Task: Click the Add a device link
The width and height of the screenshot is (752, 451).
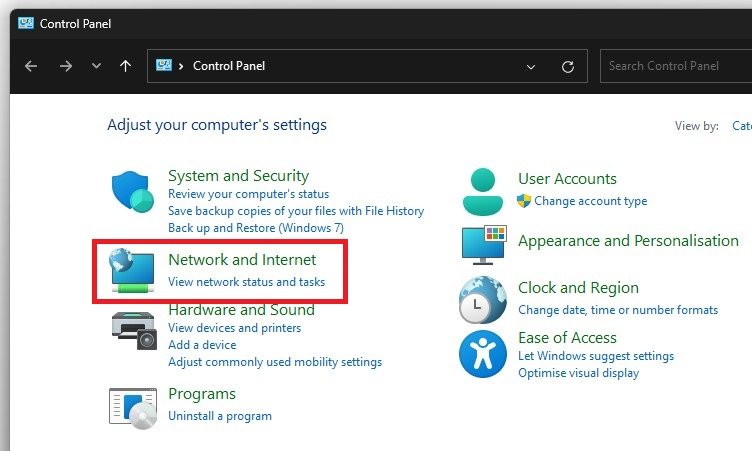Action: [x=202, y=345]
